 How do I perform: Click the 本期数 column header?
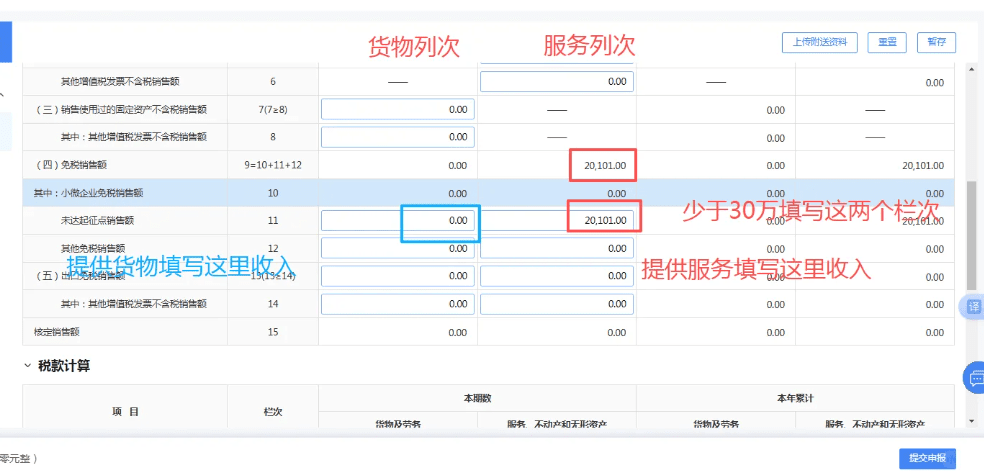(x=477, y=398)
